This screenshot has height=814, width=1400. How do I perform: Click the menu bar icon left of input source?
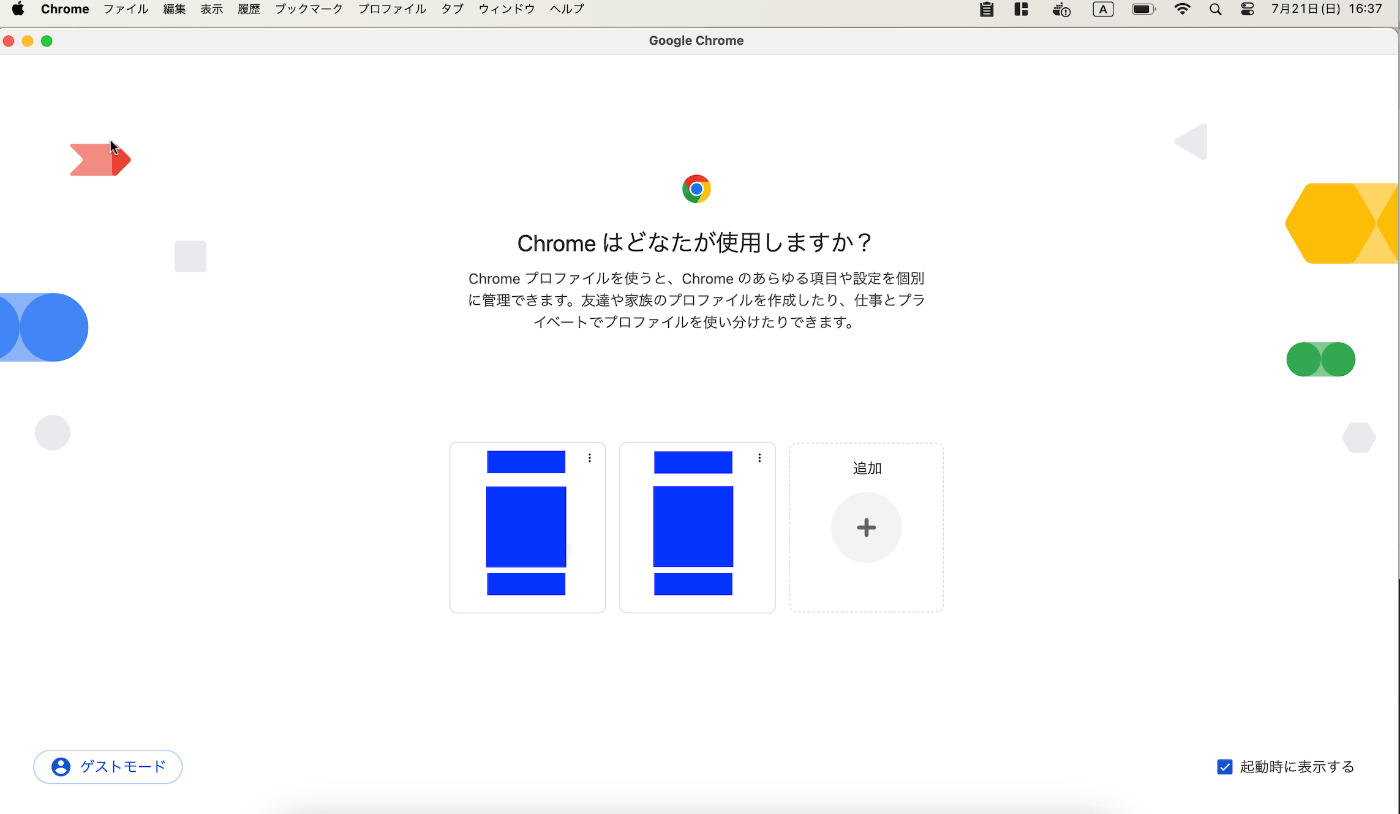click(1062, 9)
